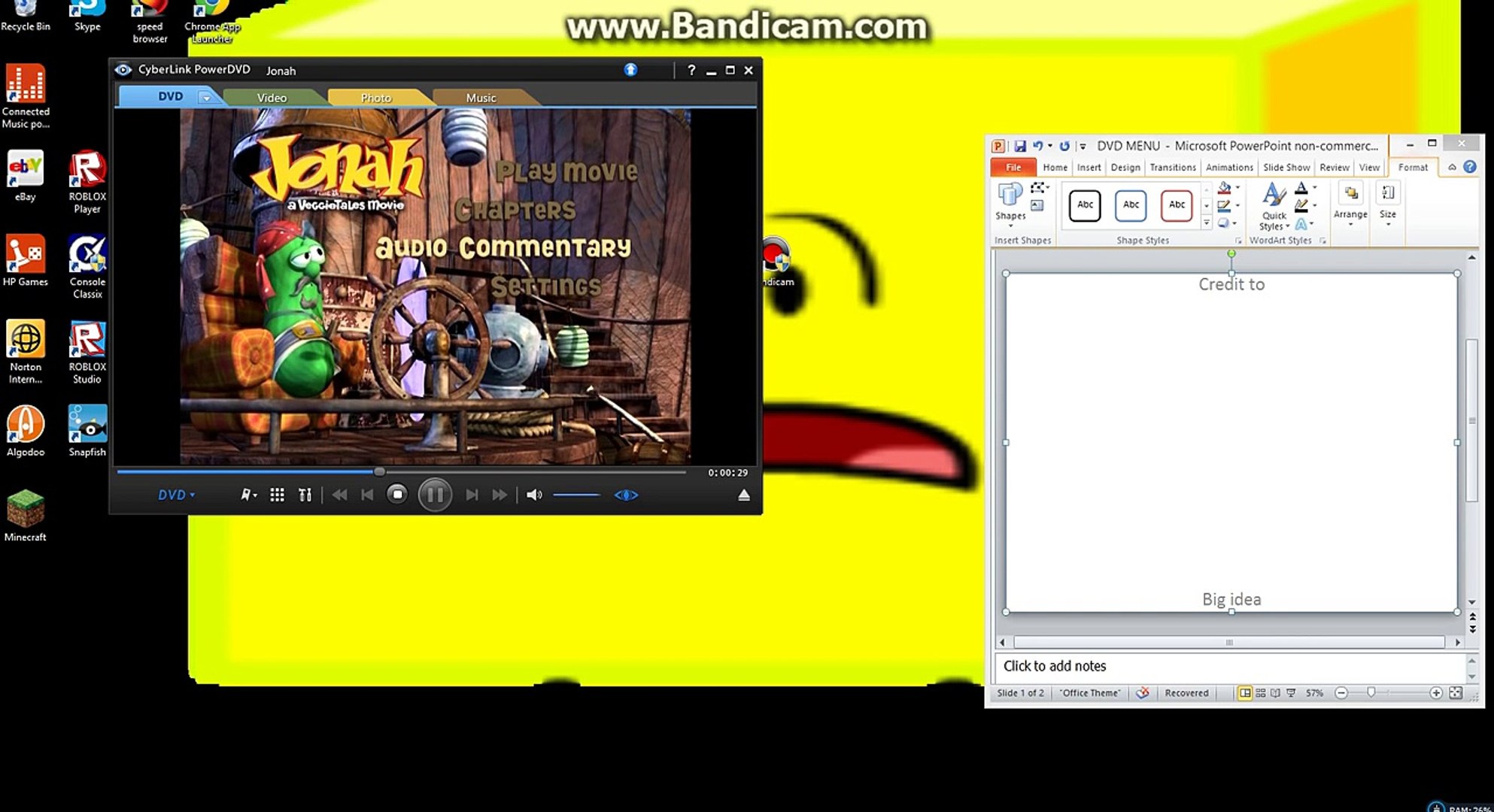Select Chapters on the Jonah DVD menu
The height and width of the screenshot is (812, 1494).
[515, 210]
